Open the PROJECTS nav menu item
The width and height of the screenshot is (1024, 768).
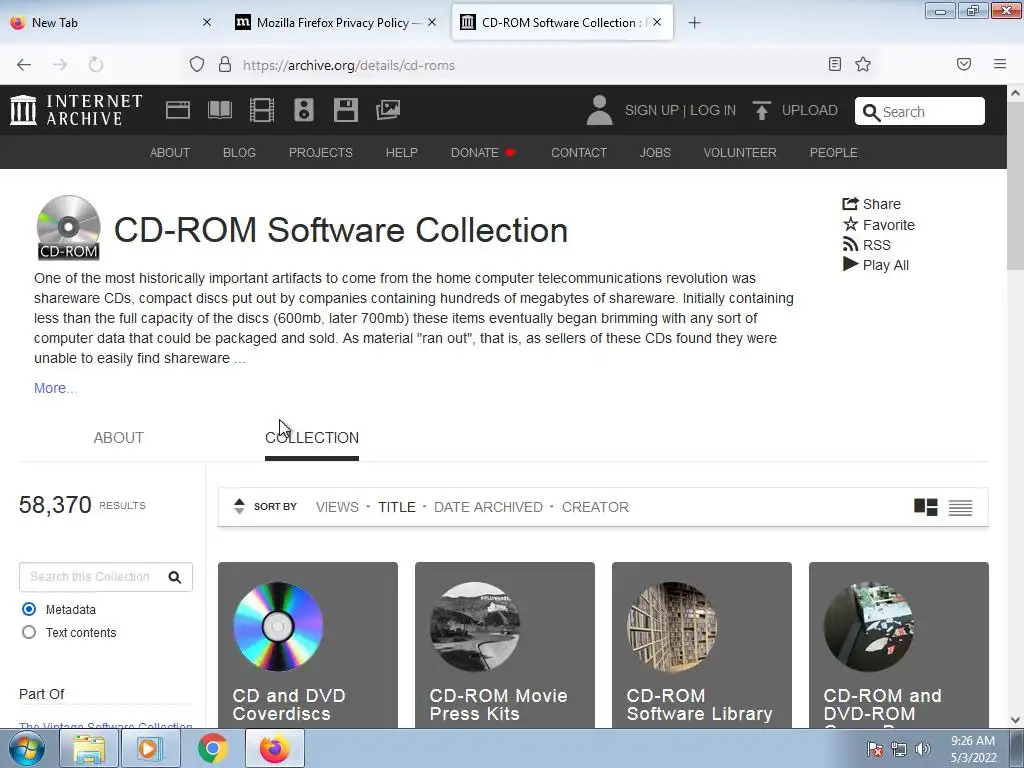[x=321, y=152]
